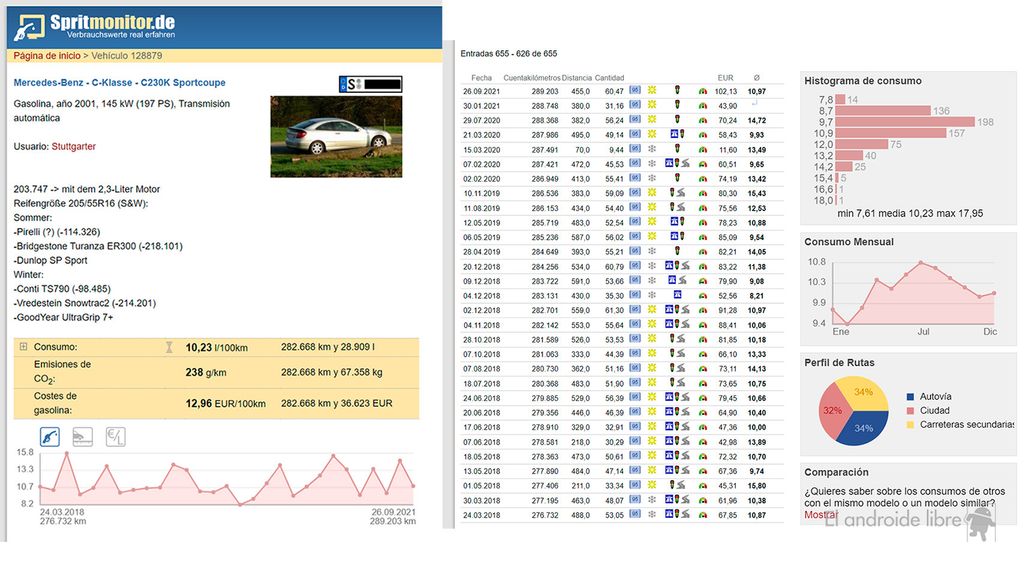Click the 15,80 average in 01.05.2018 row
The height and width of the screenshot is (576, 1024).
point(757,486)
